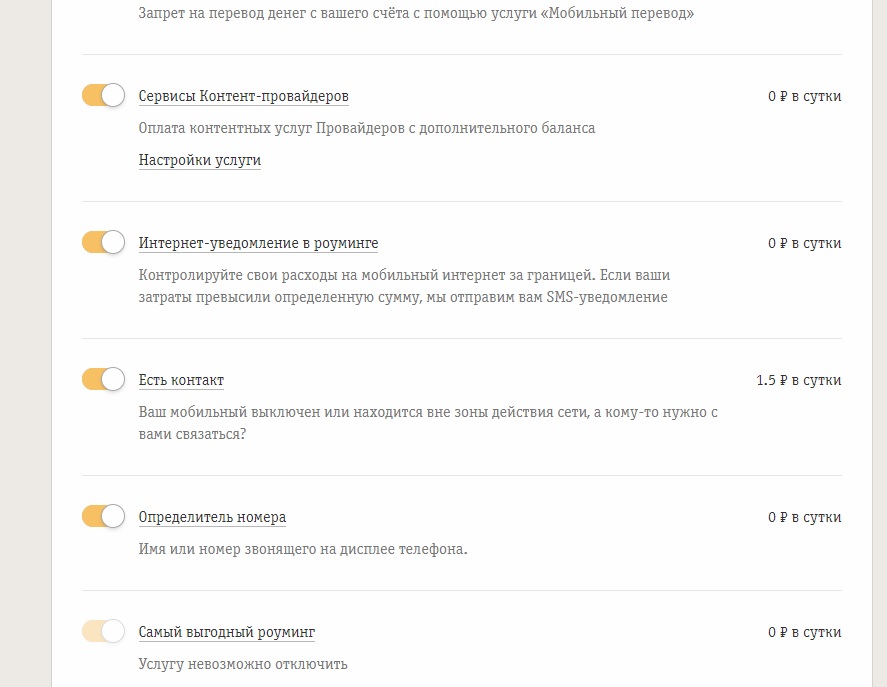Open Настройки услуги link
This screenshot has height=687, width=887.
click(x=200, y=160)
